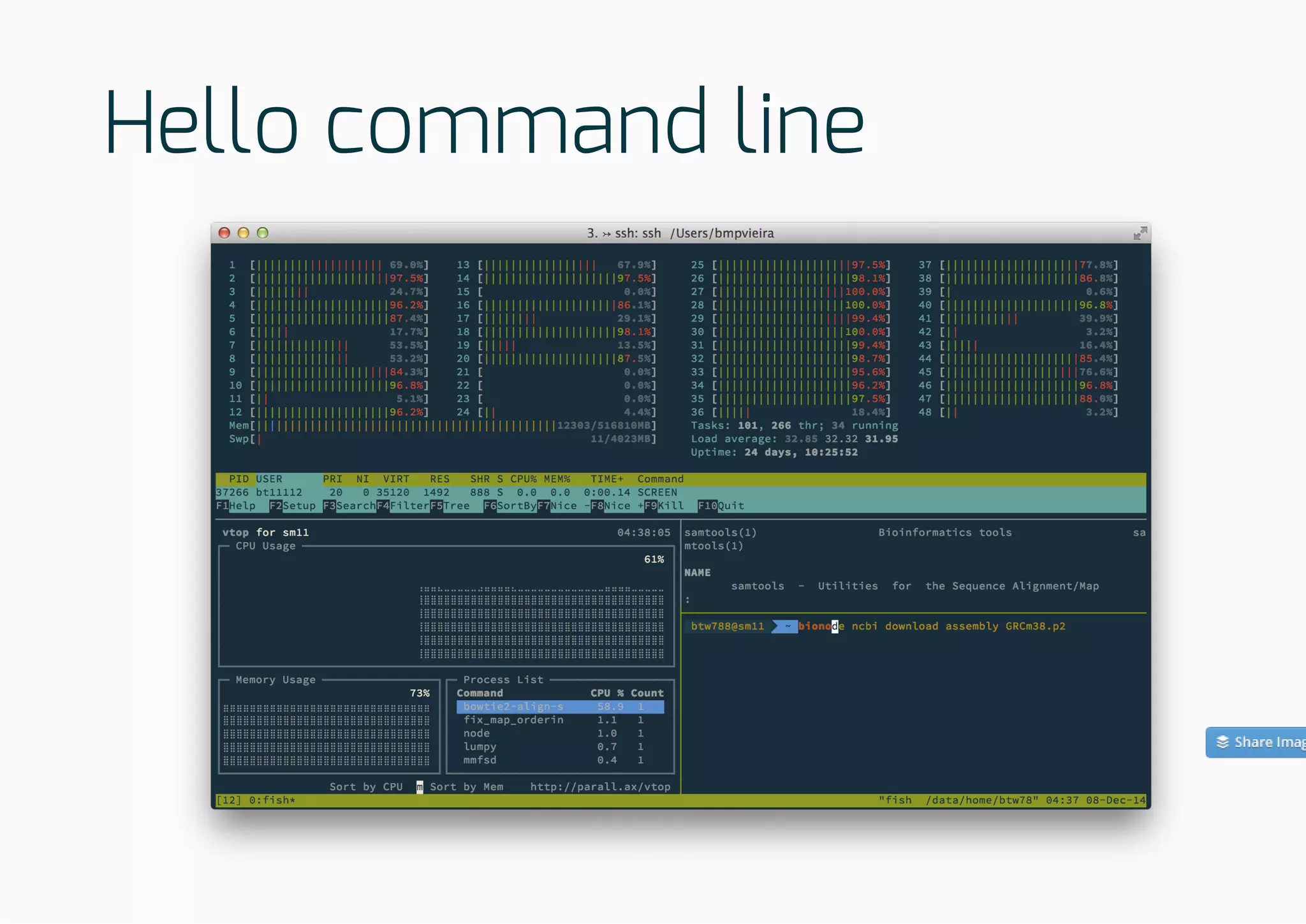
Task: Select the mmfsd process row
Action: click(x=561, y=760)
